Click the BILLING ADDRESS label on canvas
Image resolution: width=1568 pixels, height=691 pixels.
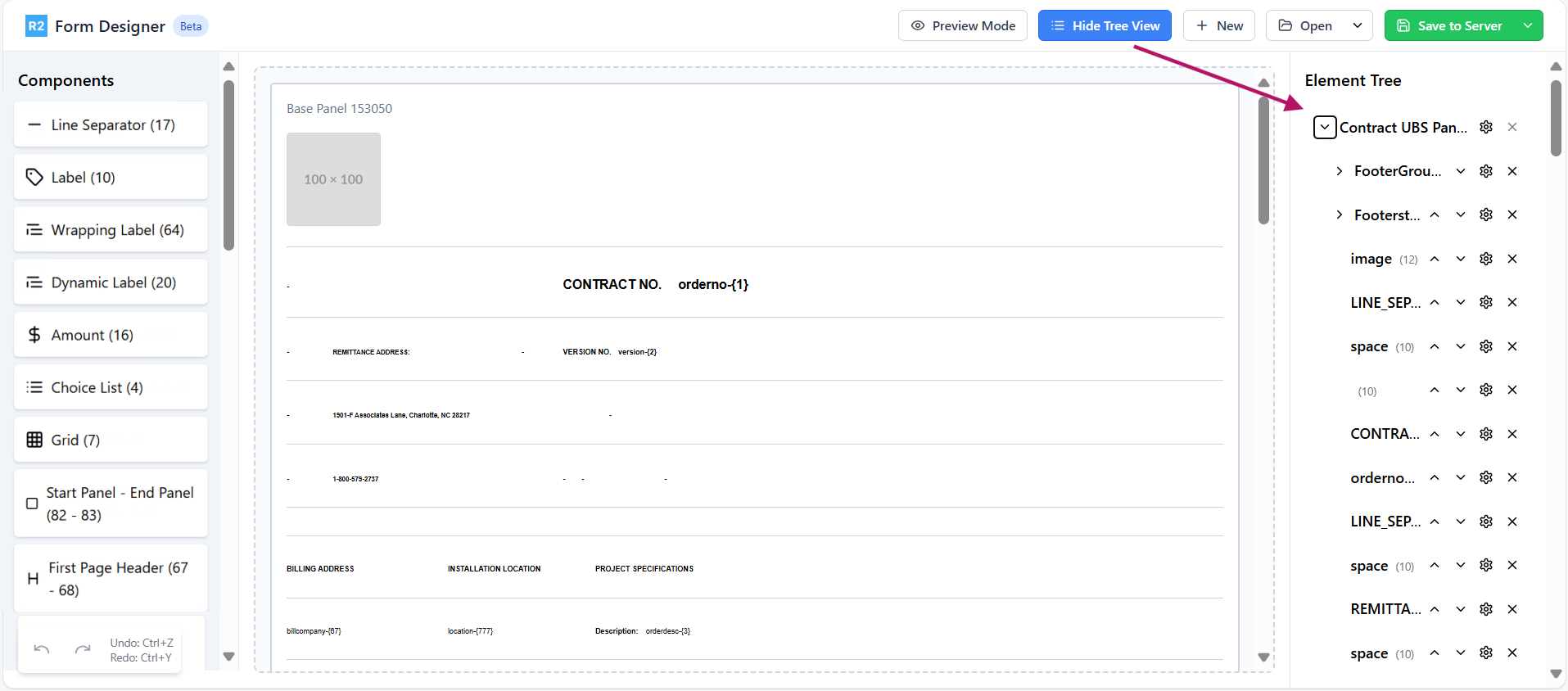click(320, 568)
